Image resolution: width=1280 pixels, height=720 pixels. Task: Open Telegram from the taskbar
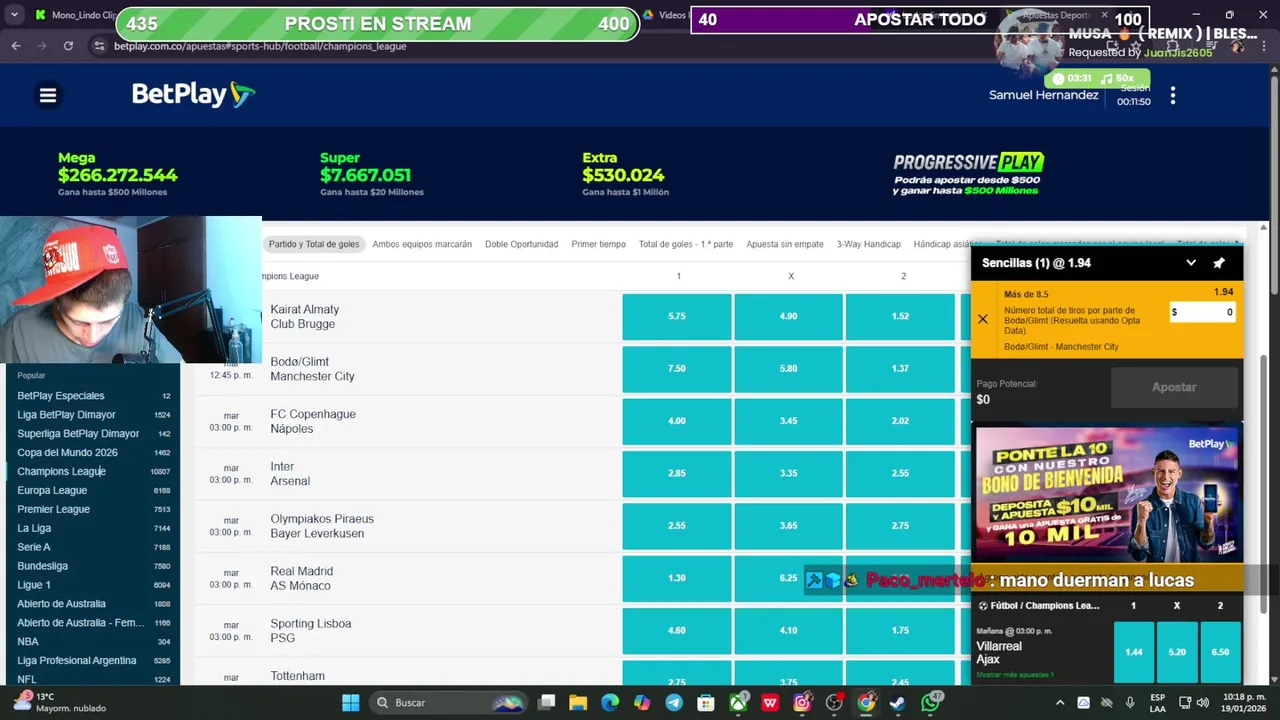(x=674, y=703)
